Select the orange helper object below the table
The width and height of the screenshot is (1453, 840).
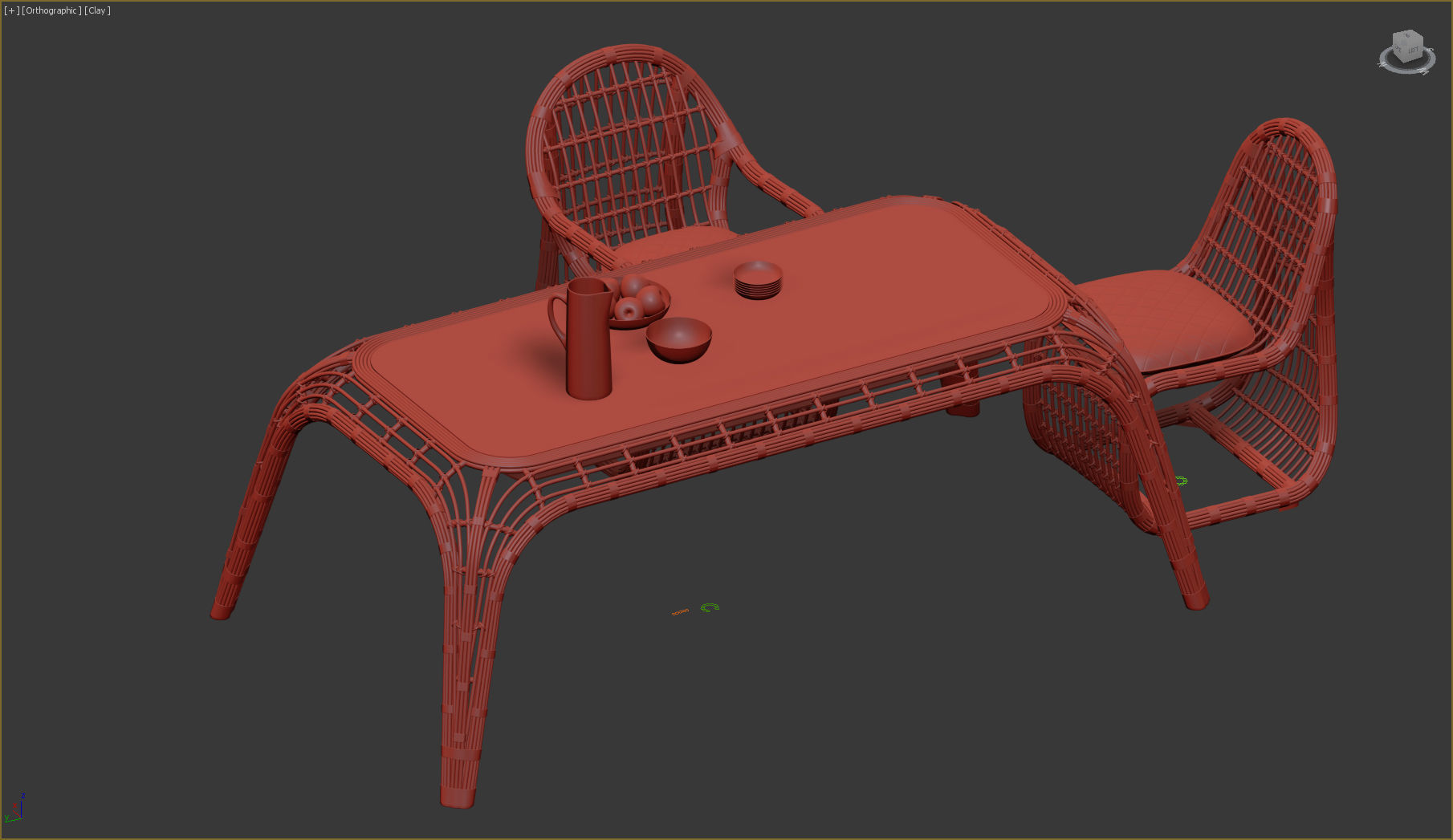pos(680,612)
